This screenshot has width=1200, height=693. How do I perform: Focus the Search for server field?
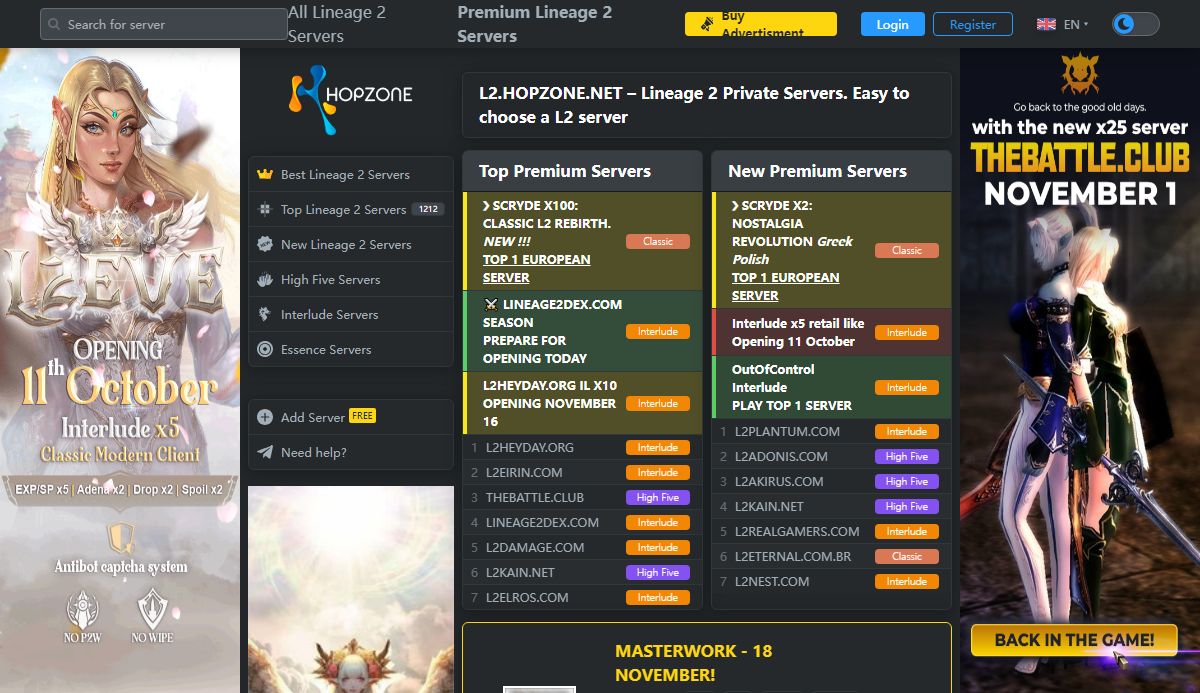[164, 24]
